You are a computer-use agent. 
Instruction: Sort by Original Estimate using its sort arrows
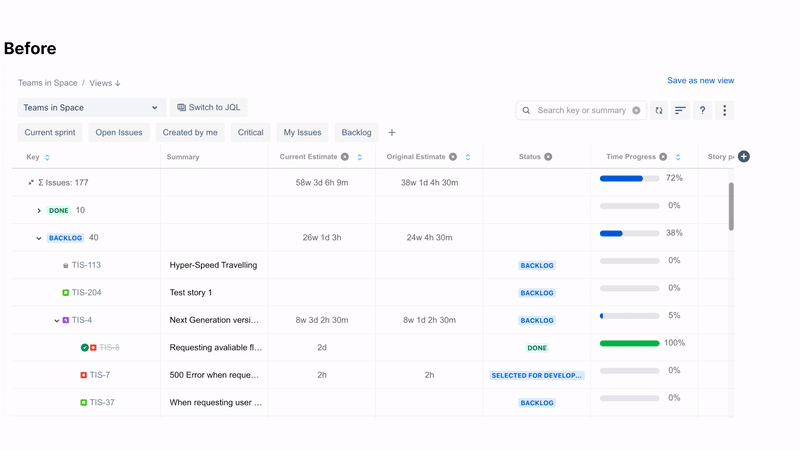pos(468,157)
